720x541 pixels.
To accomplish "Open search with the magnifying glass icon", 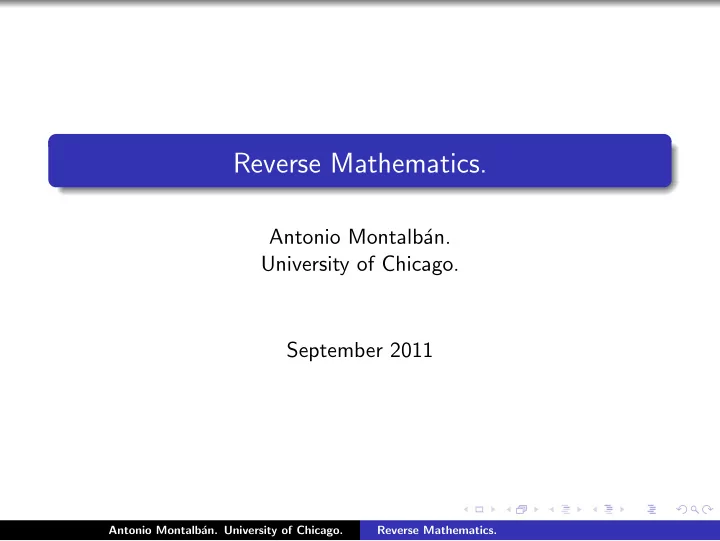I will 695,509.
